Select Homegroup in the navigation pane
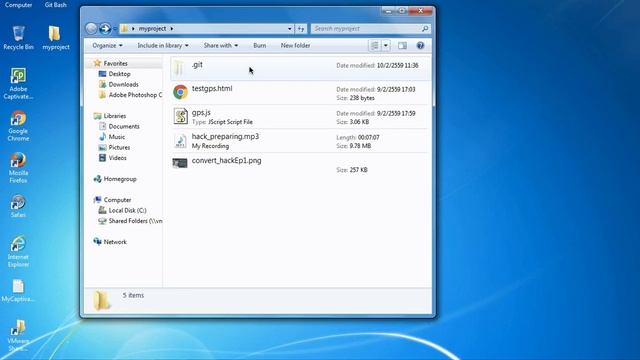This screenshot has width=640, height=360. coord(120,179)
